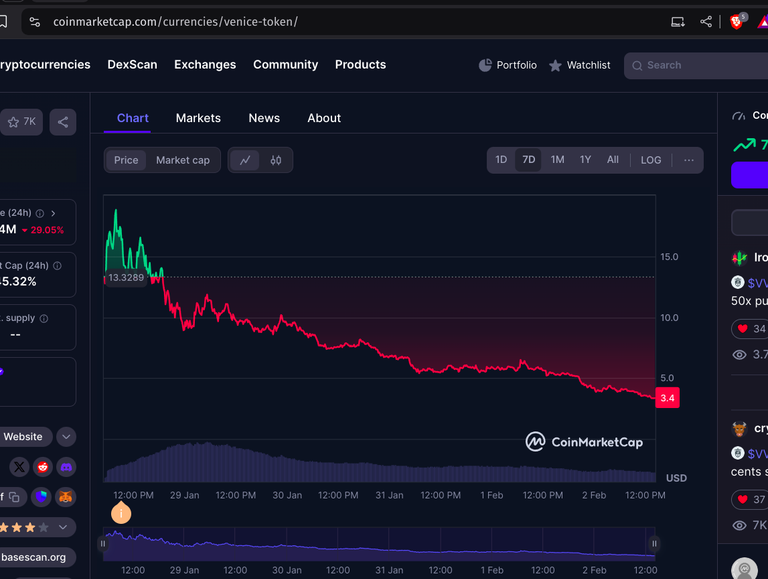Viewport: 768px width, 579px height.
Task: Open the Products menu
Action: (360, 65)
